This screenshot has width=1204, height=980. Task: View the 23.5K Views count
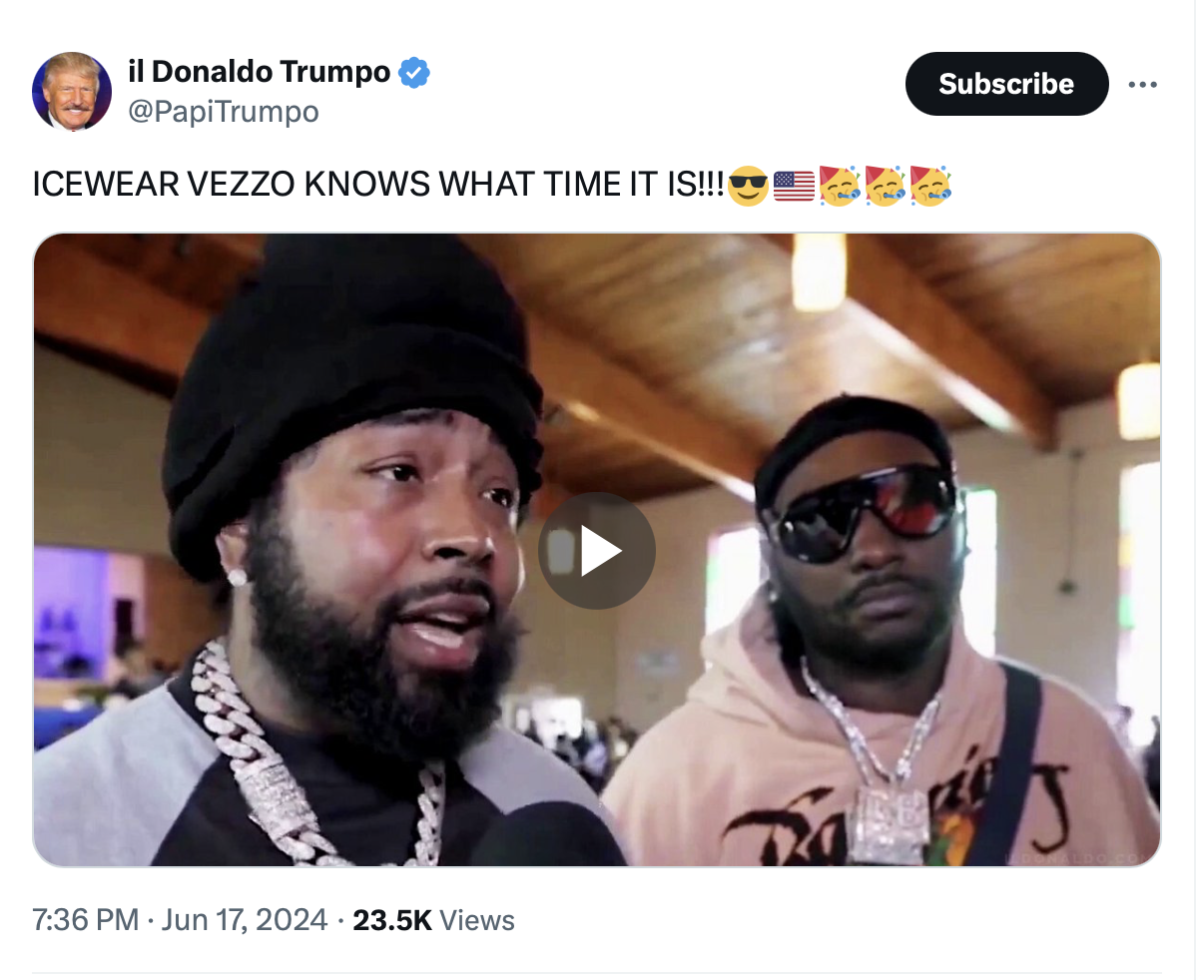[433, 919]
